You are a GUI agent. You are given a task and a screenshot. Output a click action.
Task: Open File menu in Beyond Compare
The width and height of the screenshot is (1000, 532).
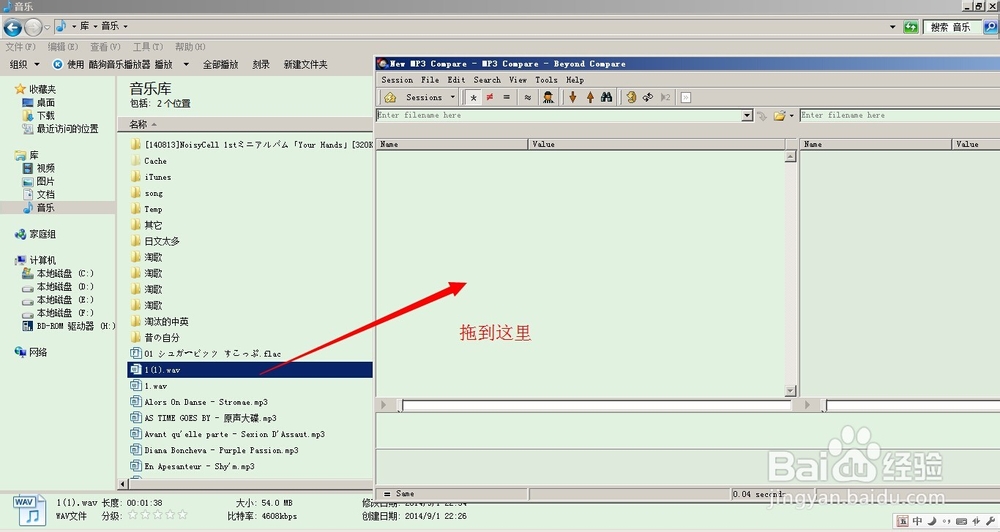430,80
